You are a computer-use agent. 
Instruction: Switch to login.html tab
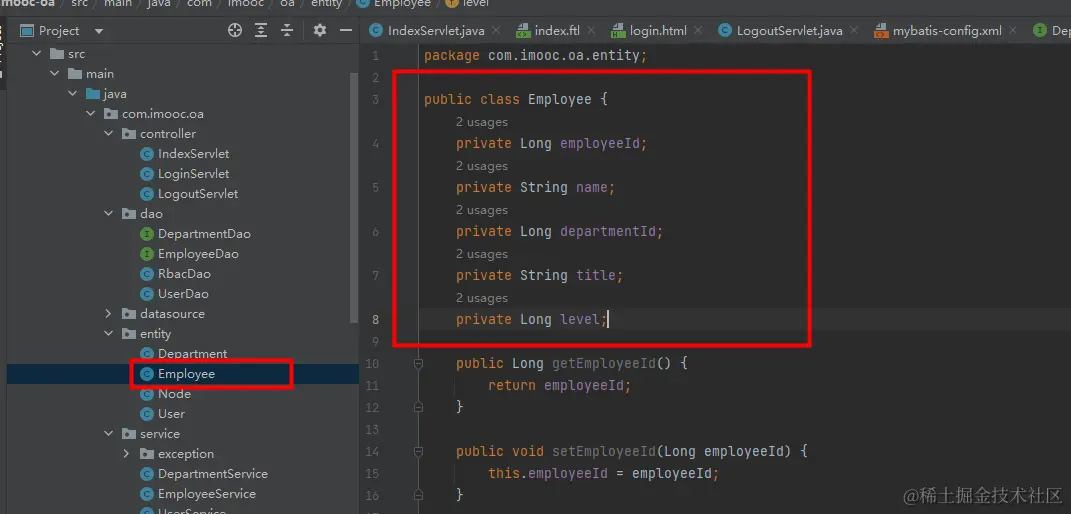pos(658,31)
